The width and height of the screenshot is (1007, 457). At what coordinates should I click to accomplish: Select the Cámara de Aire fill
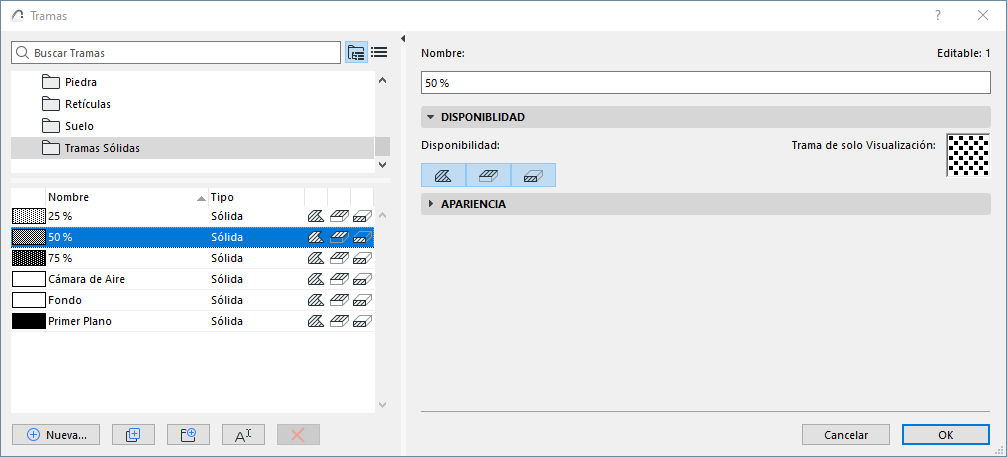[x=193, y=279]
